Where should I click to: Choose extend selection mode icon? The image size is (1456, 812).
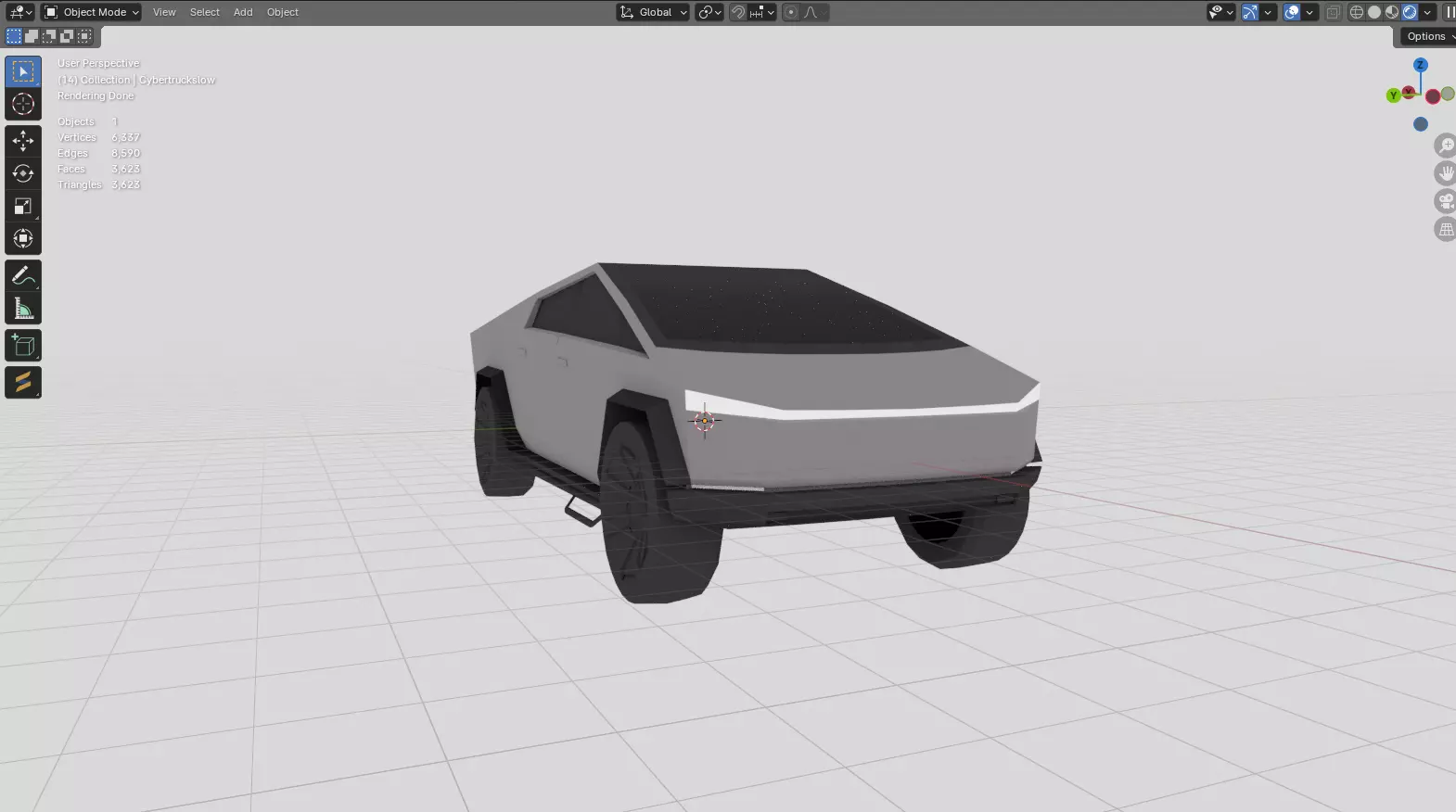32,36
